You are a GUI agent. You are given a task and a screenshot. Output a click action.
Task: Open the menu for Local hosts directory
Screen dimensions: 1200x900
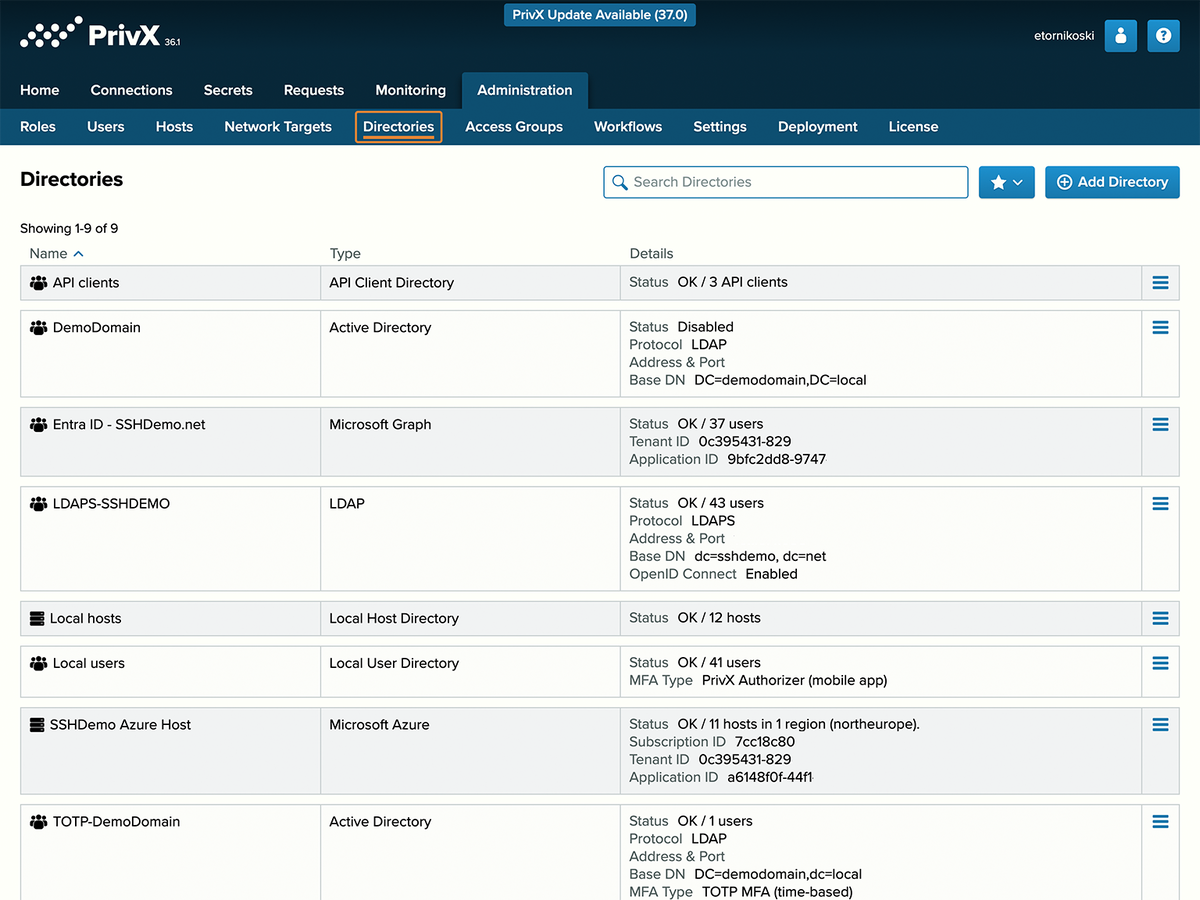tap(1160, 618)
